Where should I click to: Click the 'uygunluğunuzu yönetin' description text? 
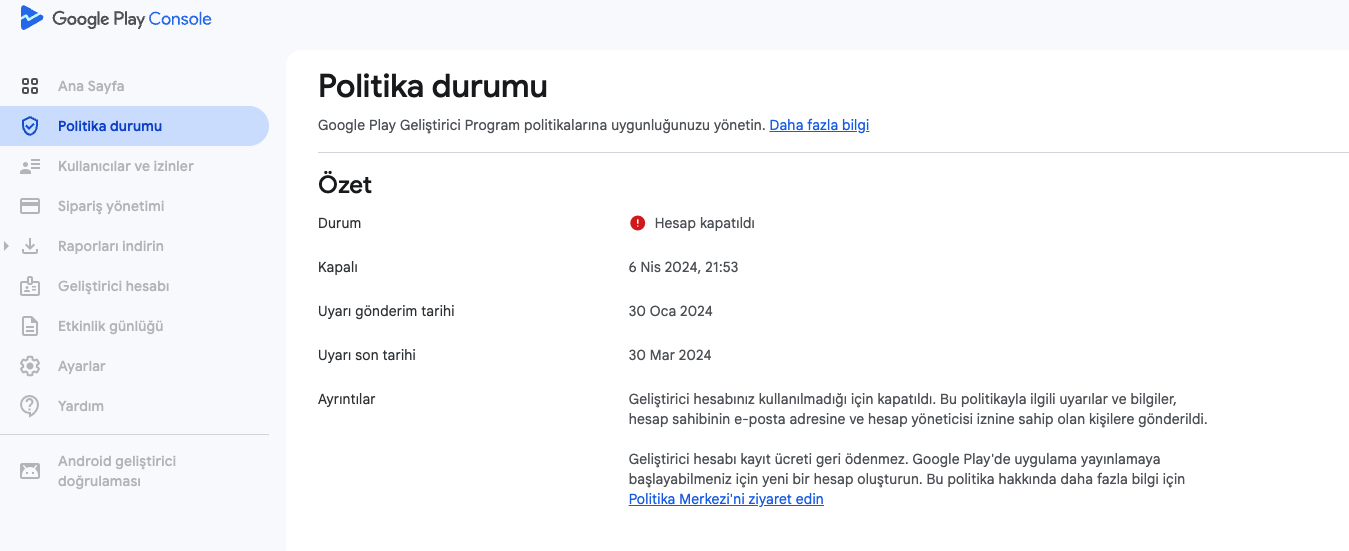(x=542, y=125)
